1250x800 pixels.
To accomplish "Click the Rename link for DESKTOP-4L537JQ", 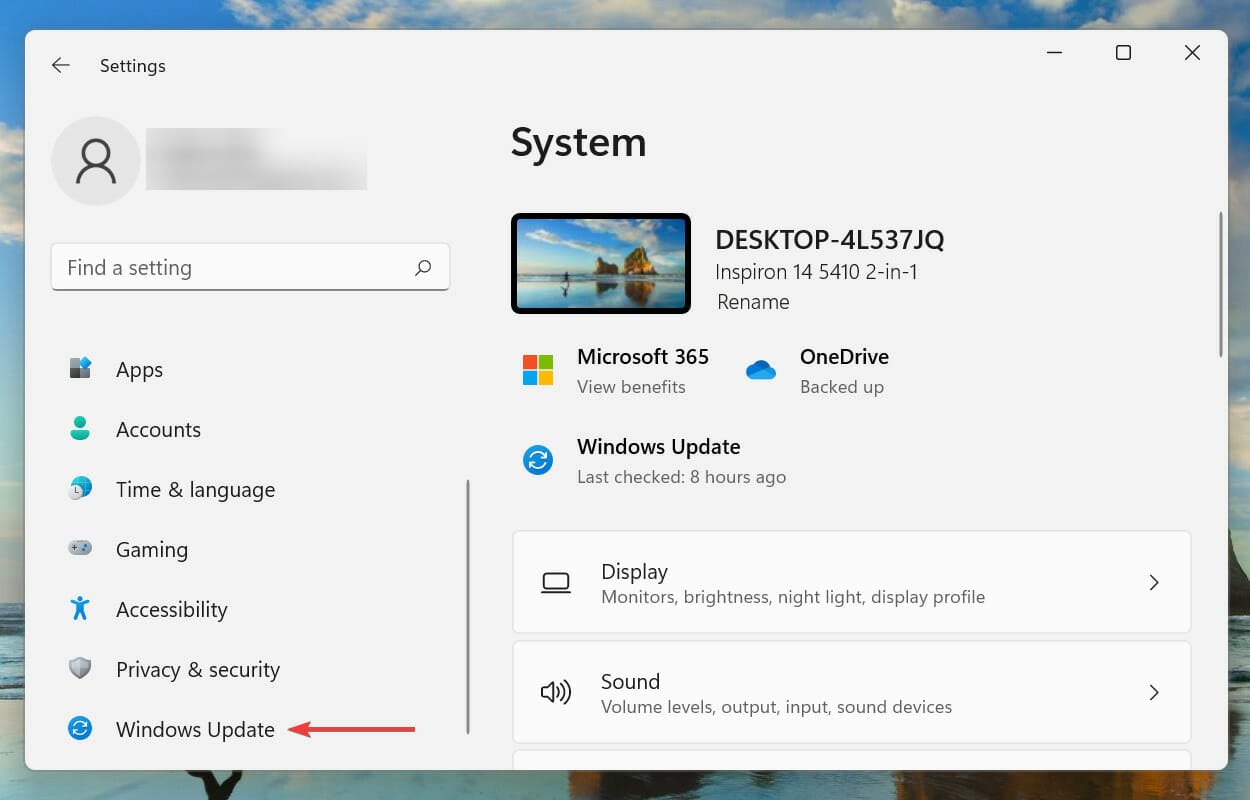I will [752, 301].
